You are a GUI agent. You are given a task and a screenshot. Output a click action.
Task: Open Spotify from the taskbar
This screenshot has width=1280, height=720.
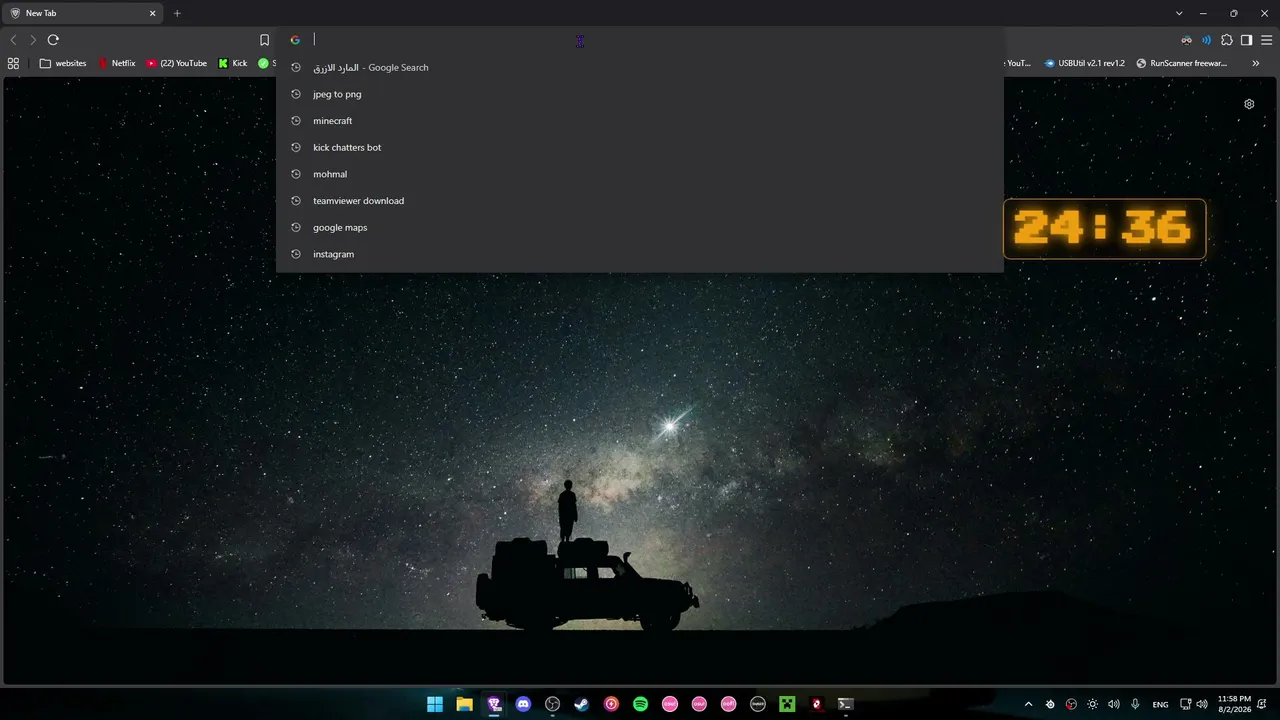(640, 704)
